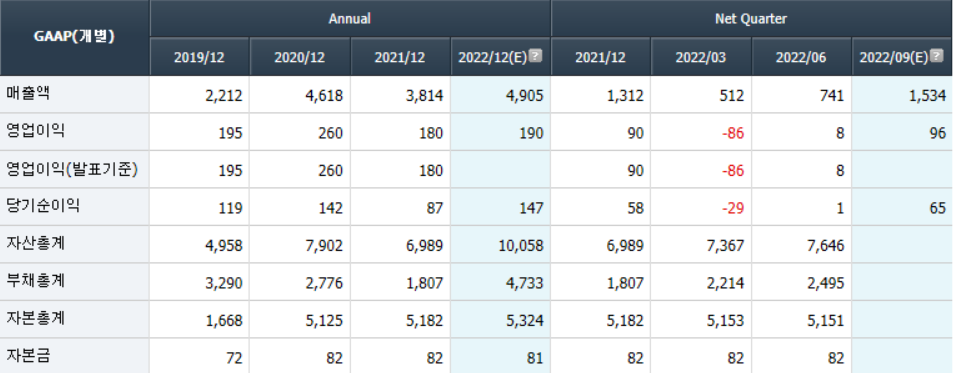Select the 매출액 value 512
953x373 pixels.
pyautogui.click(x=731, y=95)
